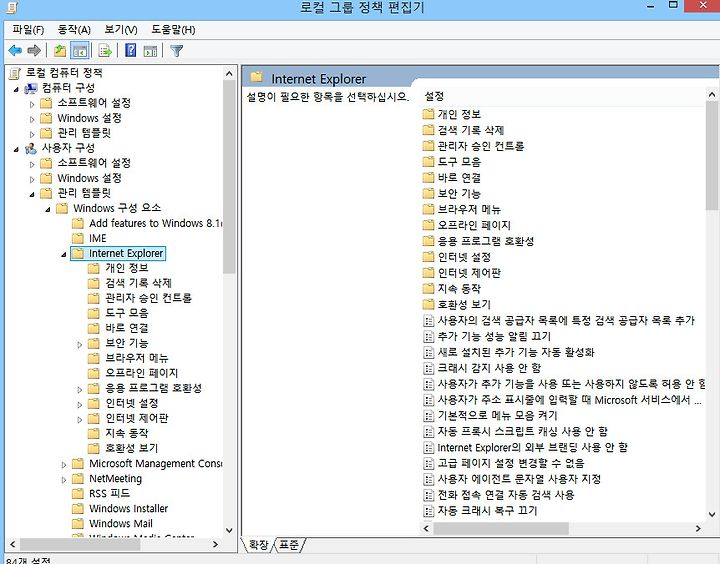The height and width of the screenshot is (564, 720).
Task: Click the policy icon for 전화 접속 연결 자동 검색 사용
Action: [428, 495]
